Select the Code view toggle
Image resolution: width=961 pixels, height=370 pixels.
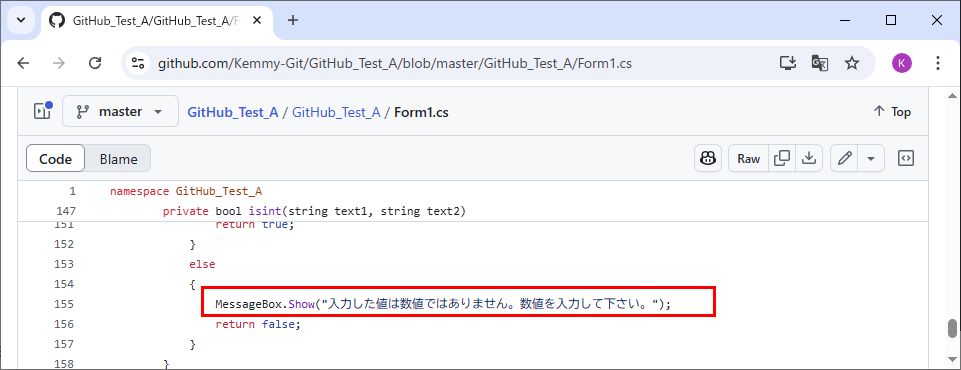pyautogui.click(x=55, y=159)
